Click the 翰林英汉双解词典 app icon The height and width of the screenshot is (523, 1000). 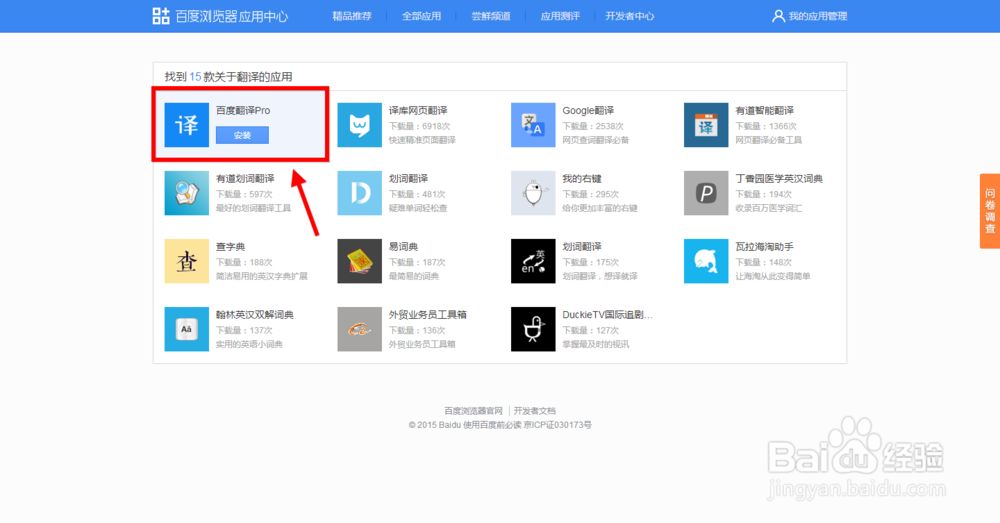[x=186, y=329]
